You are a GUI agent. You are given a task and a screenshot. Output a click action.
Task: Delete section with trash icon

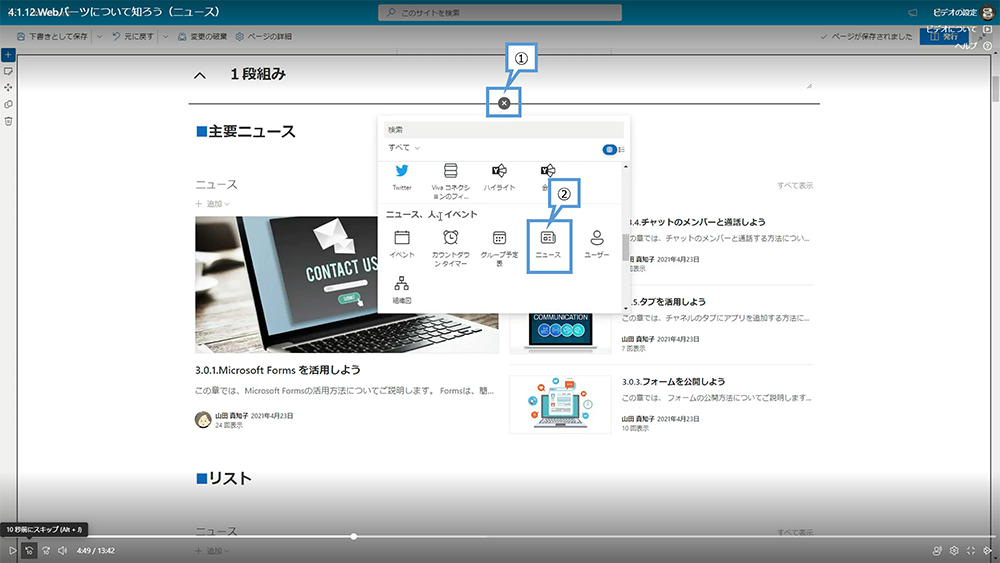pos(8,121)
